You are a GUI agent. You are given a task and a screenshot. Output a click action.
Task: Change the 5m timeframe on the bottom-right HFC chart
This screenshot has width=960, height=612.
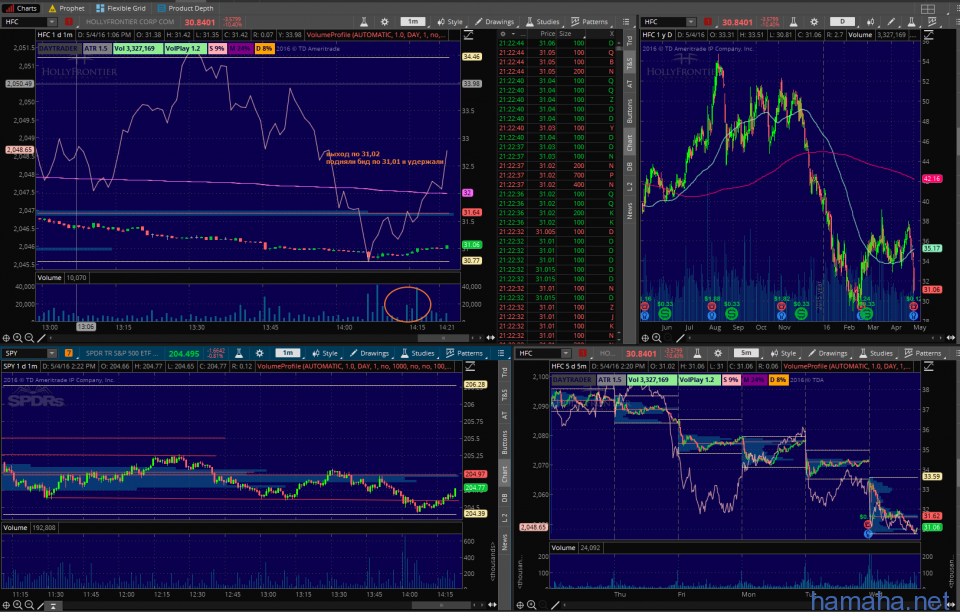point(746,353)
